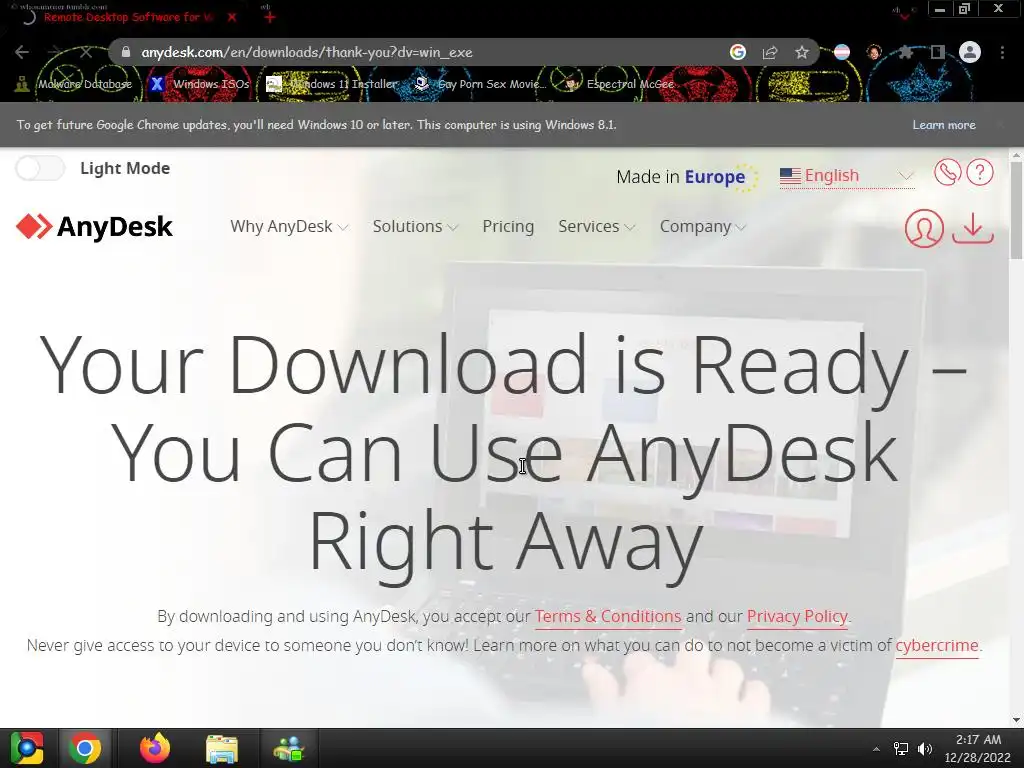Close the Remote Desktop Software tab
This screenshot has width=1024, height=768.
(x=232, y=18)
